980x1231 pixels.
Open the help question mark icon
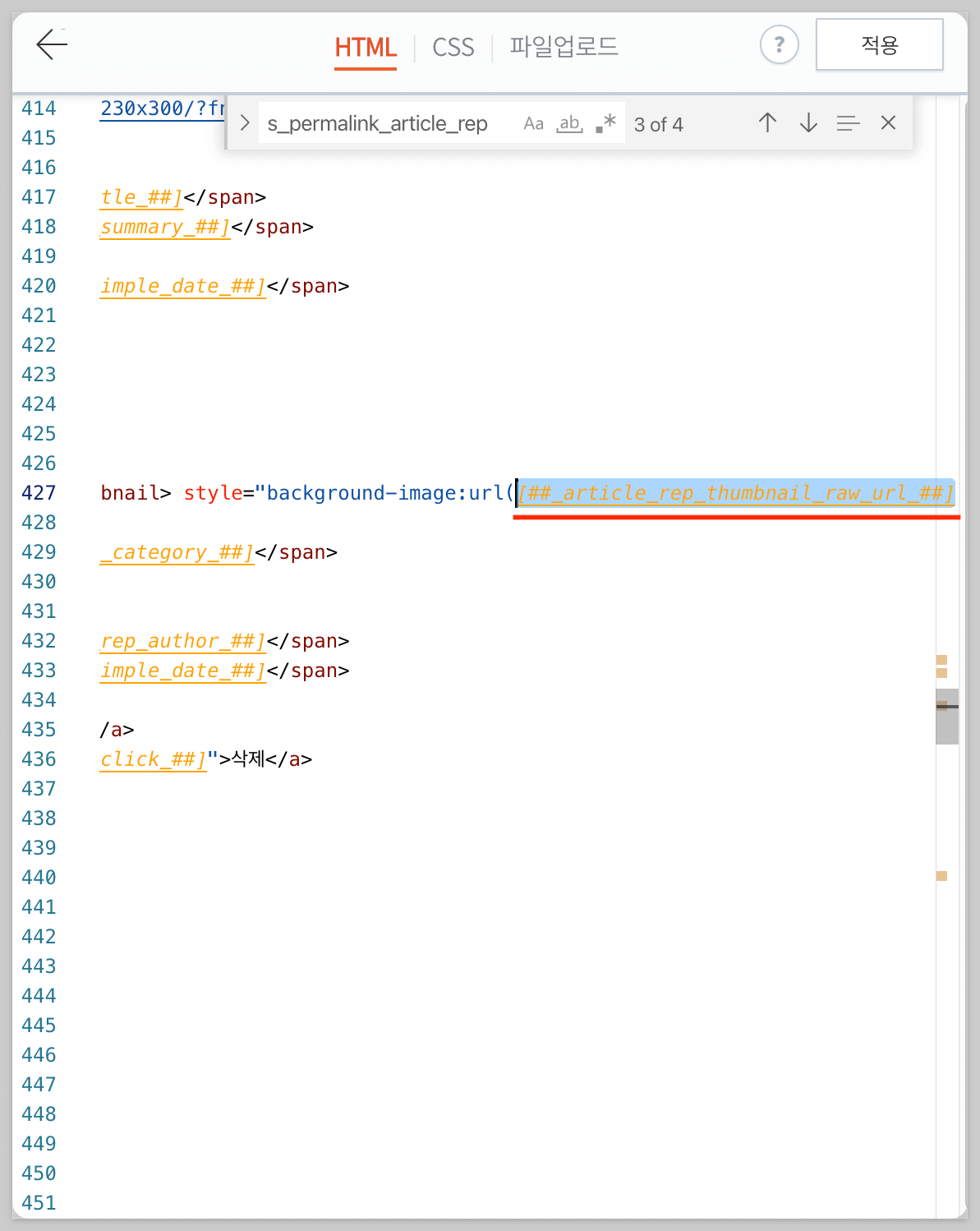coord(779,44)
